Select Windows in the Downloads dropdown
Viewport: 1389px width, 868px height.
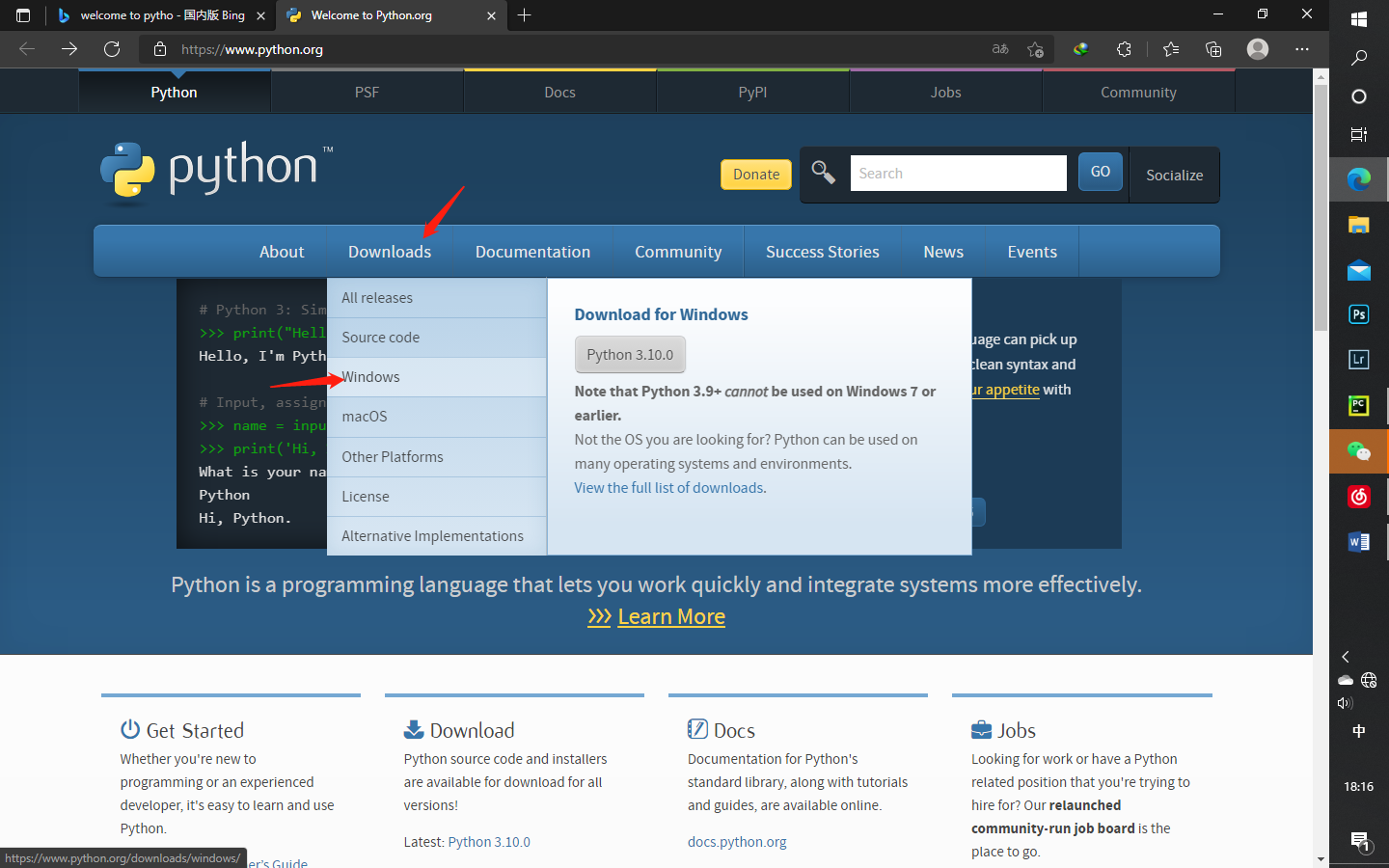pos(370,376)
